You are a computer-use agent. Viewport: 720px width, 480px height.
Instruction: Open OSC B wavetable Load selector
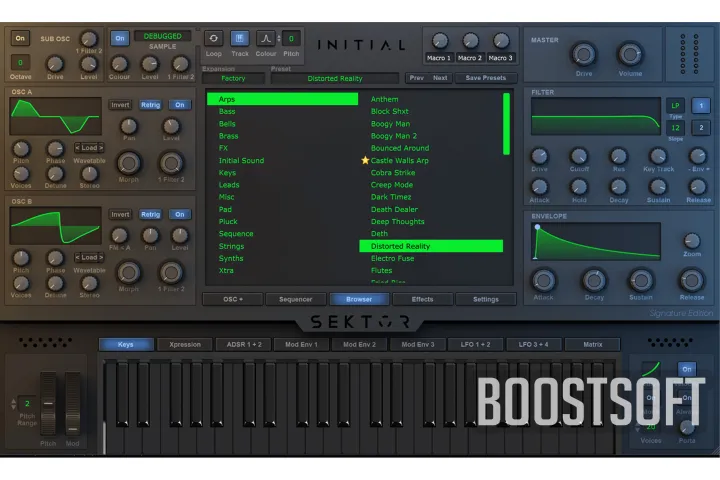click(89, 257)
